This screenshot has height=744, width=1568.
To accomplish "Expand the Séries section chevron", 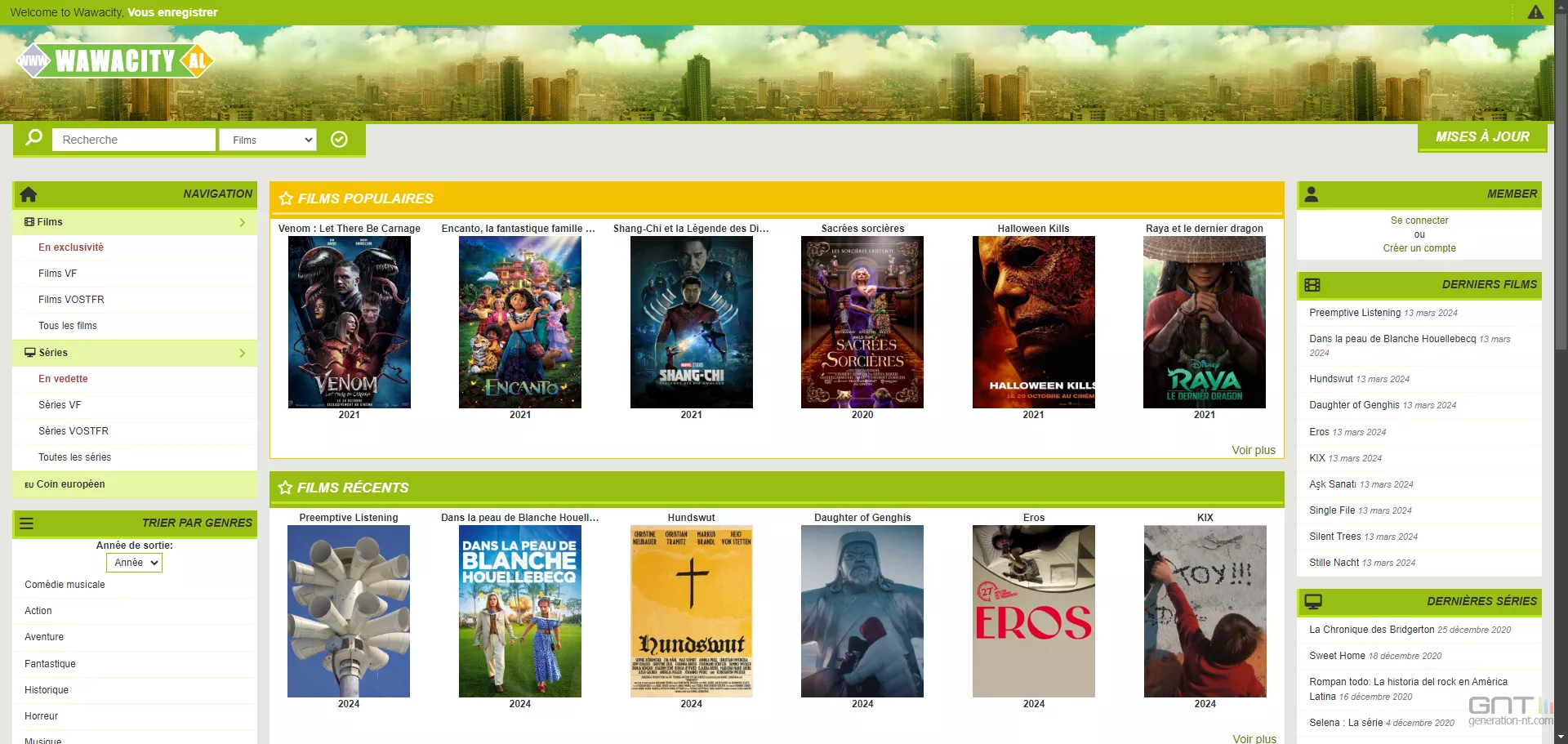I will [x=243, y=353].
